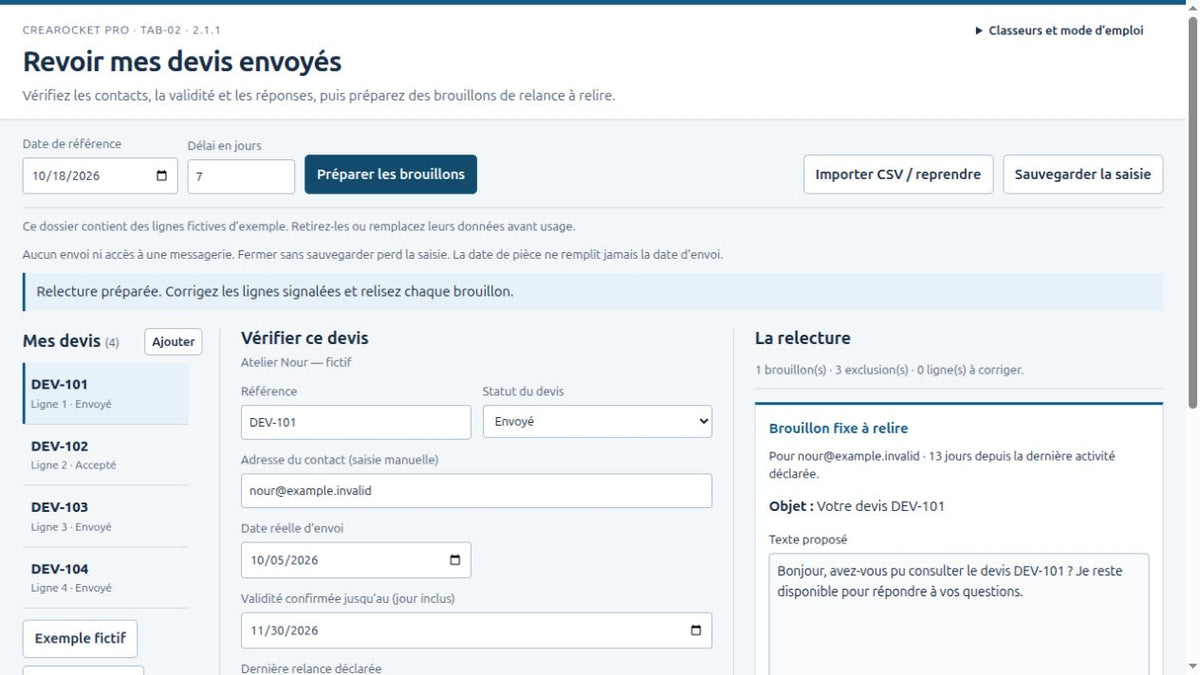Open quote DEV-103 in the list
This screenshot has width=1200, height=675.
pyautogui.click(x=105, y=516)
